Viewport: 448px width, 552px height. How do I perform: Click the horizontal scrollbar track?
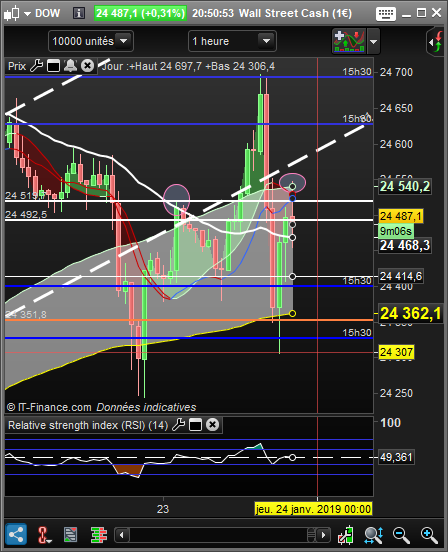(x=218, y=535)
